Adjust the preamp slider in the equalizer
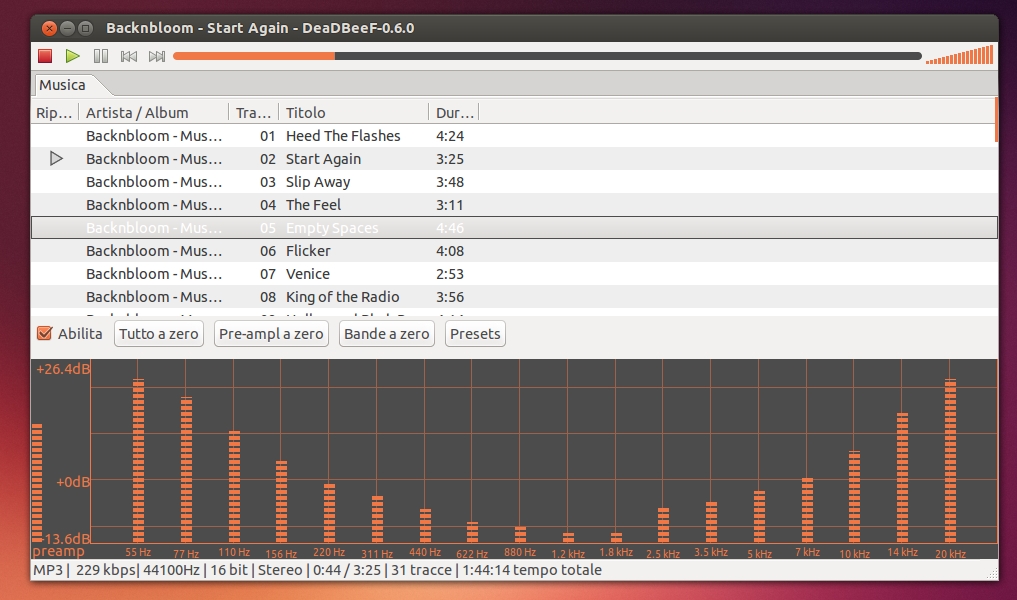The image size is (1017, 600). point(37,483)
